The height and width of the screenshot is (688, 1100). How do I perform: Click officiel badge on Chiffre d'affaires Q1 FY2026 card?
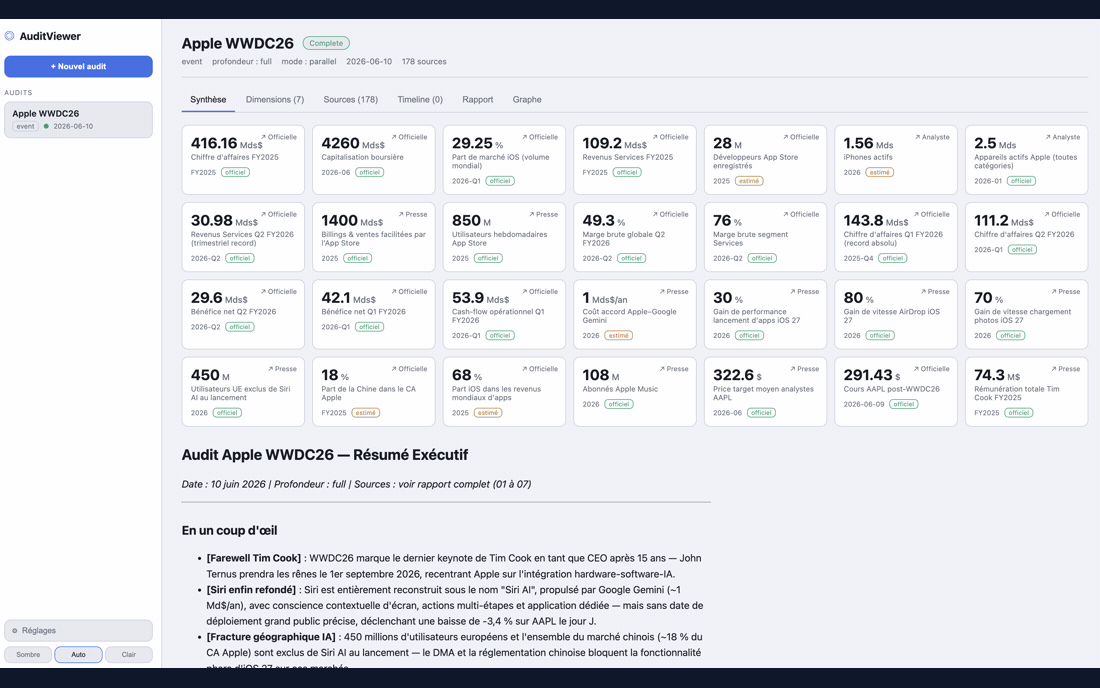[892, 258]
